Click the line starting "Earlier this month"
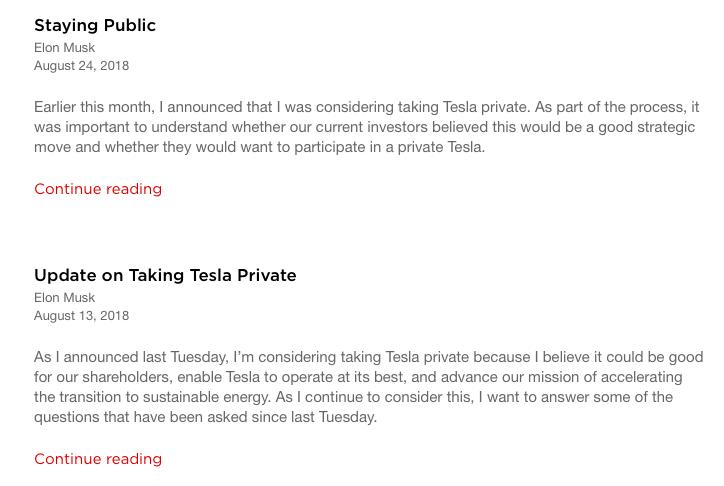Viewport: 724px width, 486px height. 367,108
